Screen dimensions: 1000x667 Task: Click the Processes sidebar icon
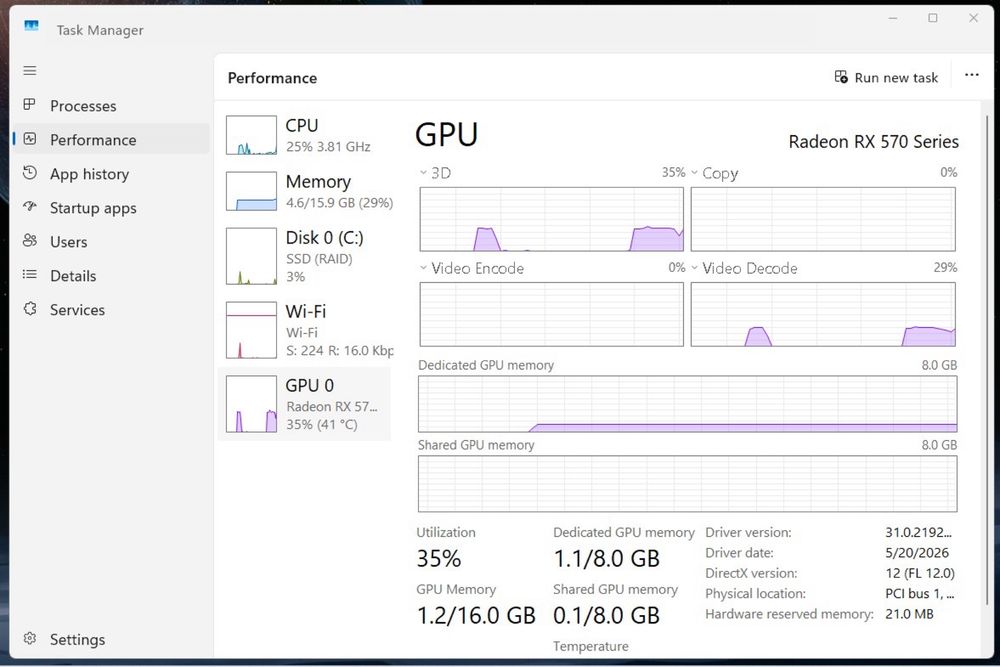pos(29,105)
